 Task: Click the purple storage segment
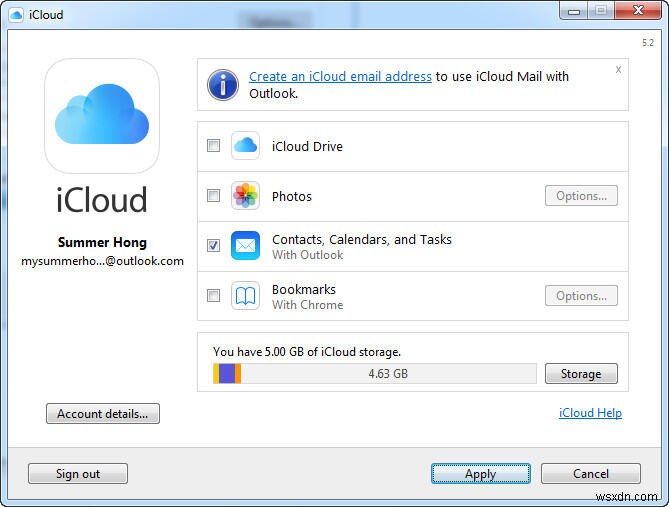(x=227, y=374)
